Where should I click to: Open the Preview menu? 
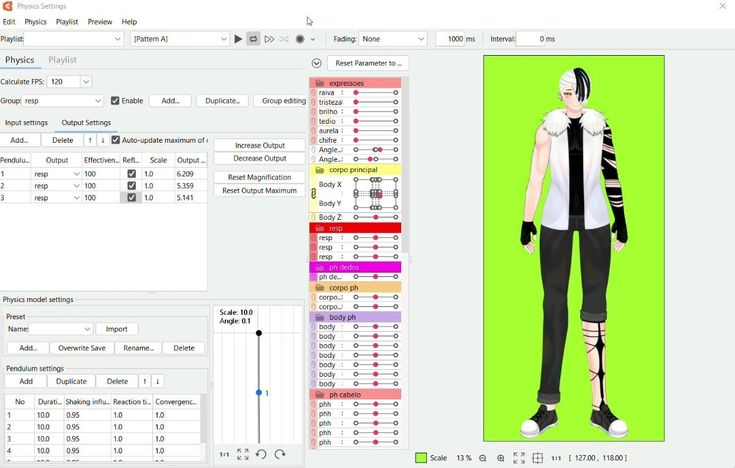point(100,22)
